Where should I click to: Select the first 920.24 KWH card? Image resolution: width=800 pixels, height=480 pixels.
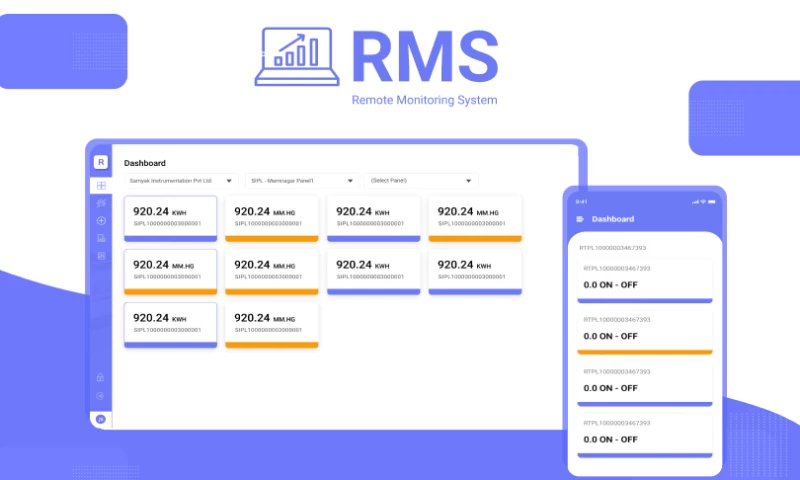[170, 218]
